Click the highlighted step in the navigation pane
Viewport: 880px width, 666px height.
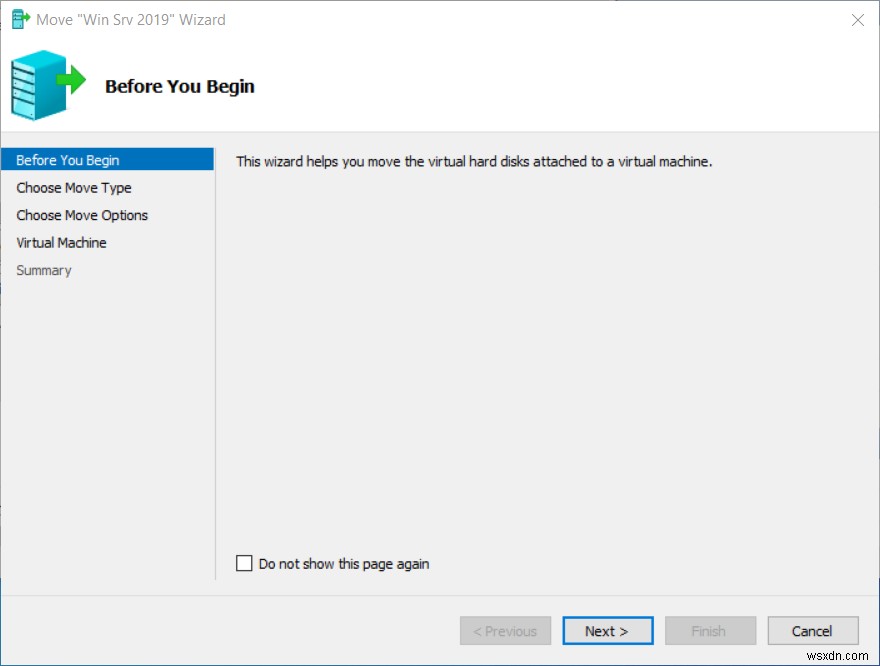point(67,159)
